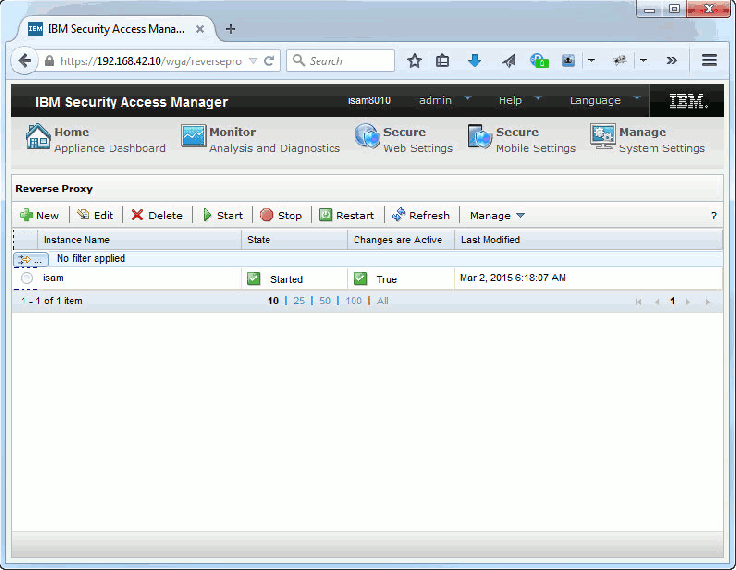
Task: Click the New instance toolbar icon
Action: tap(27, 215)
